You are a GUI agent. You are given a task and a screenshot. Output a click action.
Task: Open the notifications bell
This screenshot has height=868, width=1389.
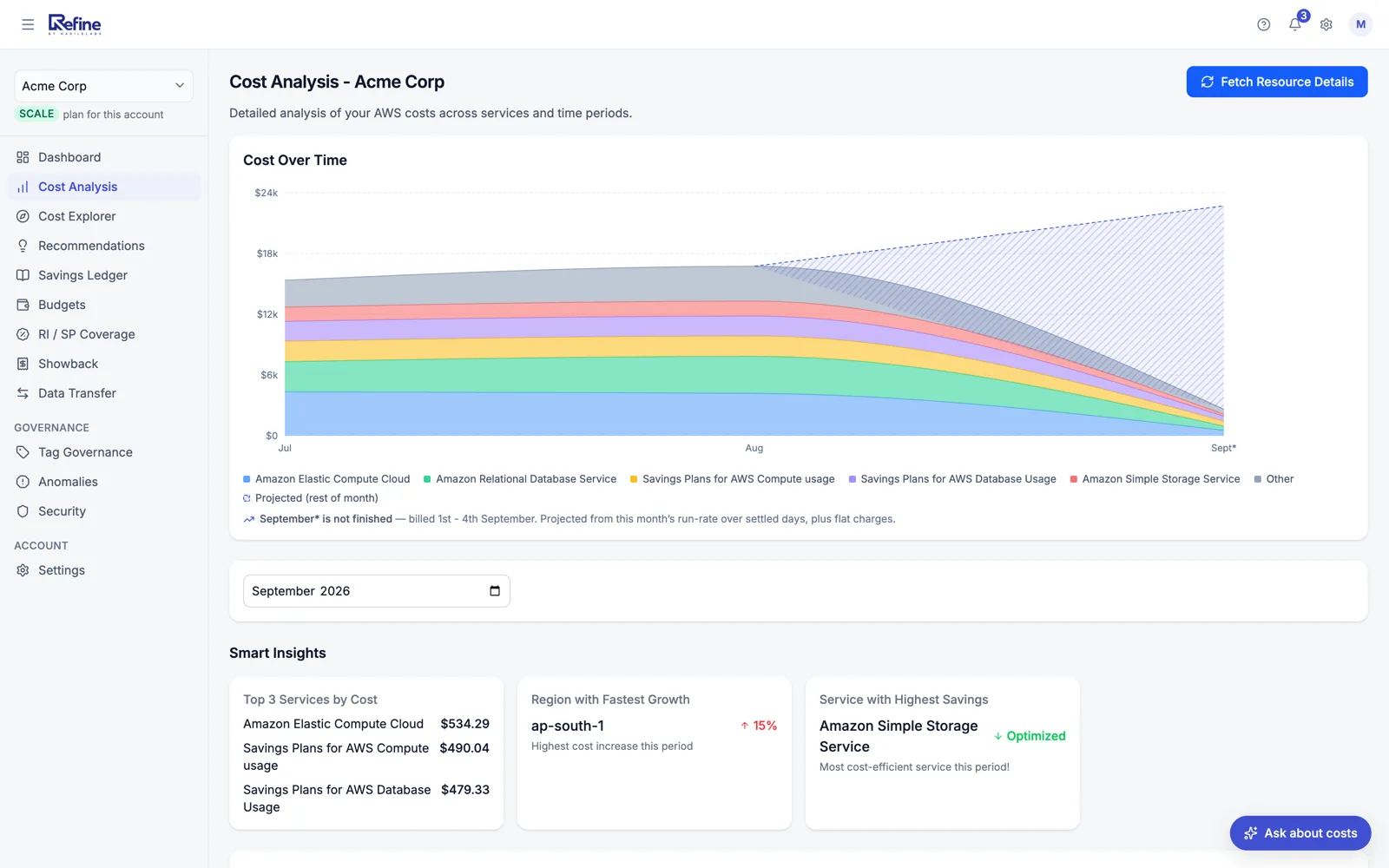click(1295, 24)
